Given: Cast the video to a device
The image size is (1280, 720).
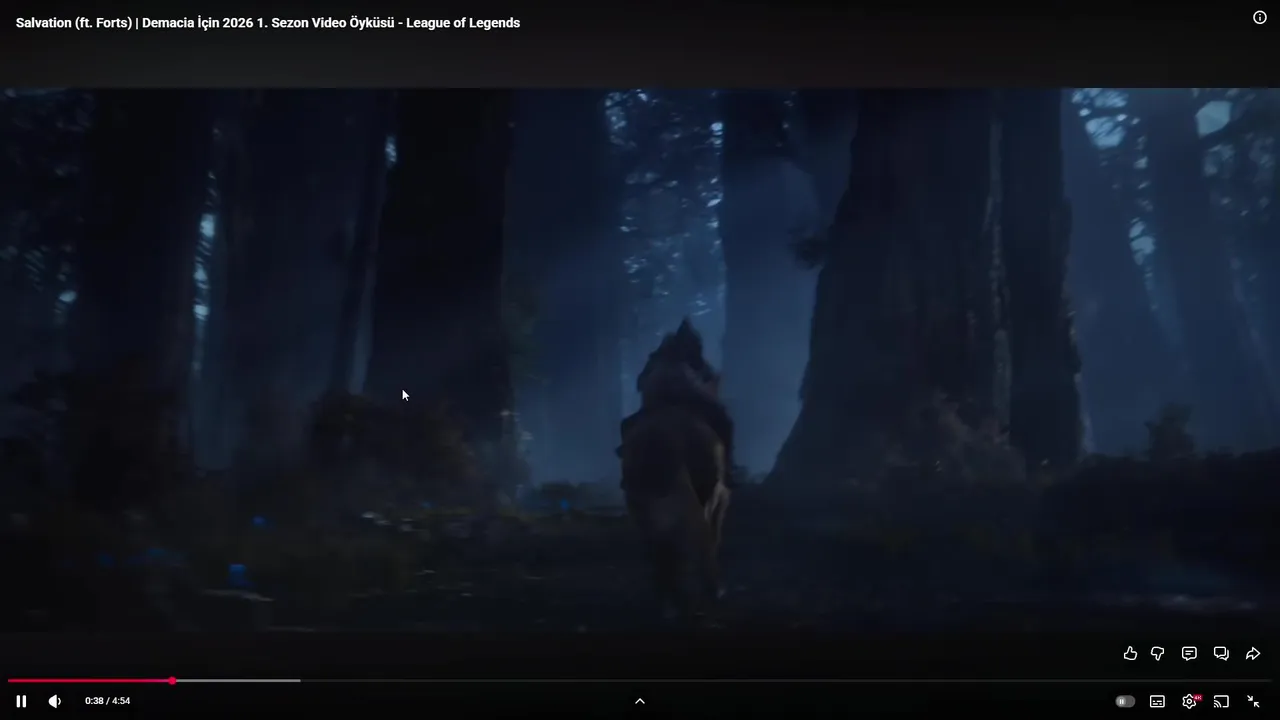Looking at the screenshot, I should pyautogui.click(x=1221, y=701).
